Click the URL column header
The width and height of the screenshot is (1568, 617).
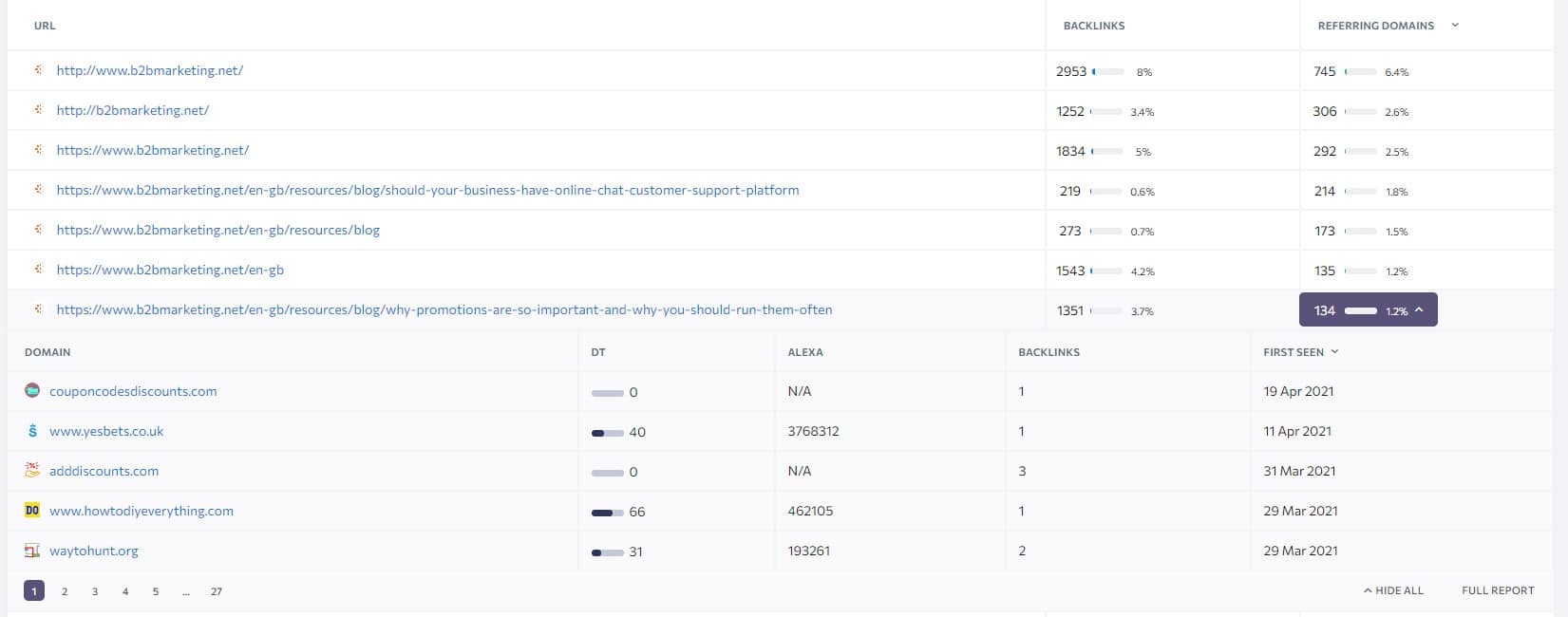(x=45, y=26)
